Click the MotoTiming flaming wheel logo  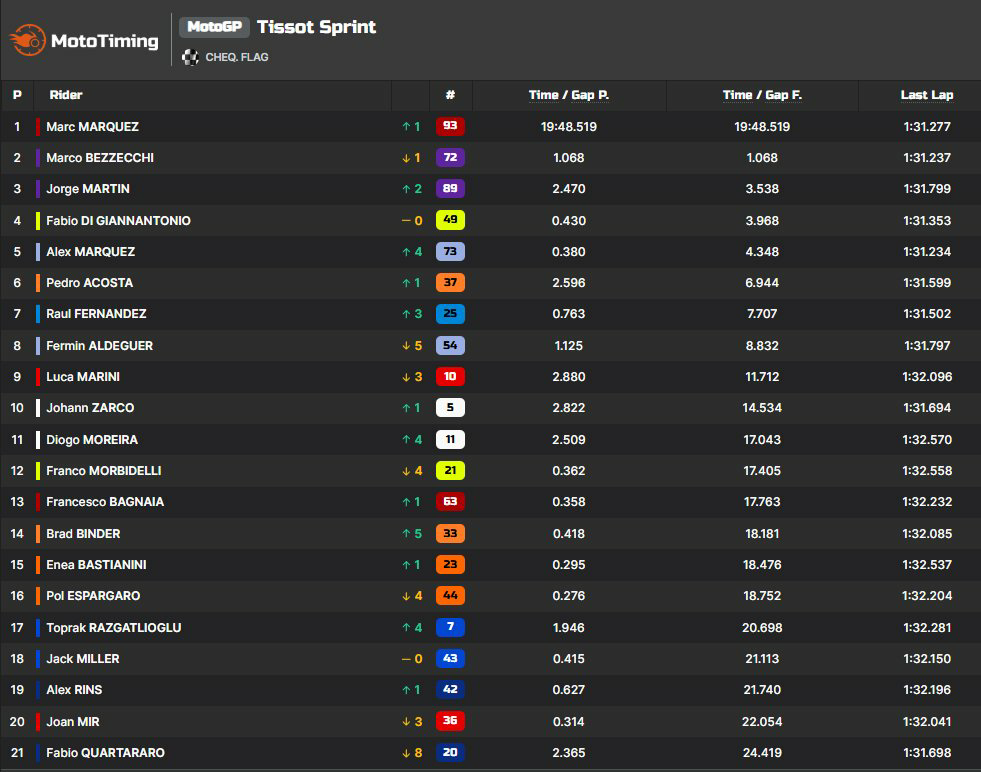tap(28, 40)
